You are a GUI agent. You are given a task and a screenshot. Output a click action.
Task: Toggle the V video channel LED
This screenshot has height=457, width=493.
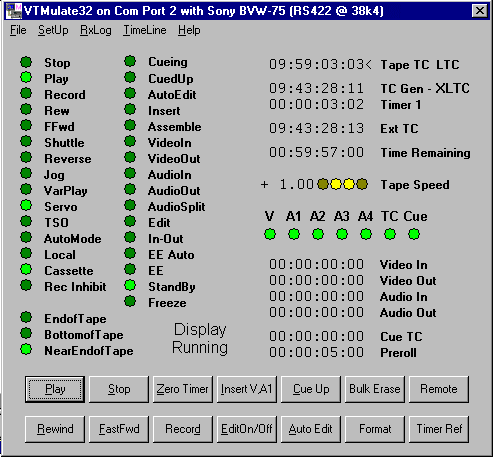click(270, 234)
